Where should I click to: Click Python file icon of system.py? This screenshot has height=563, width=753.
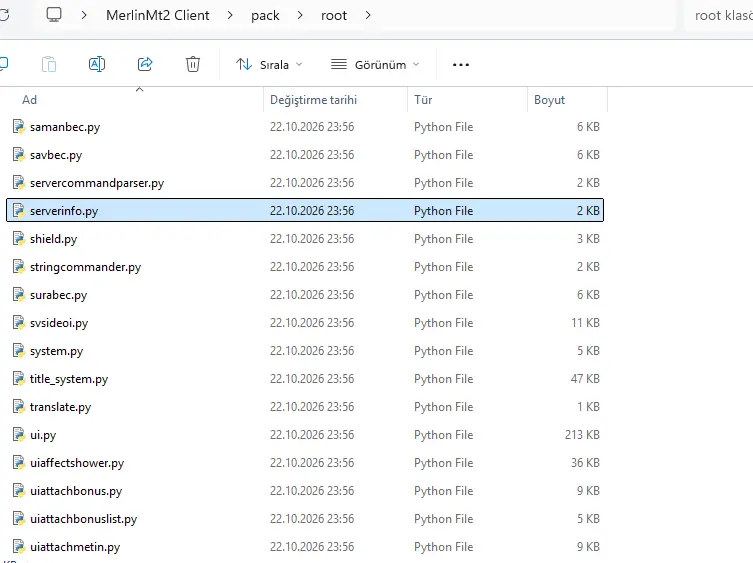point(18,350)
